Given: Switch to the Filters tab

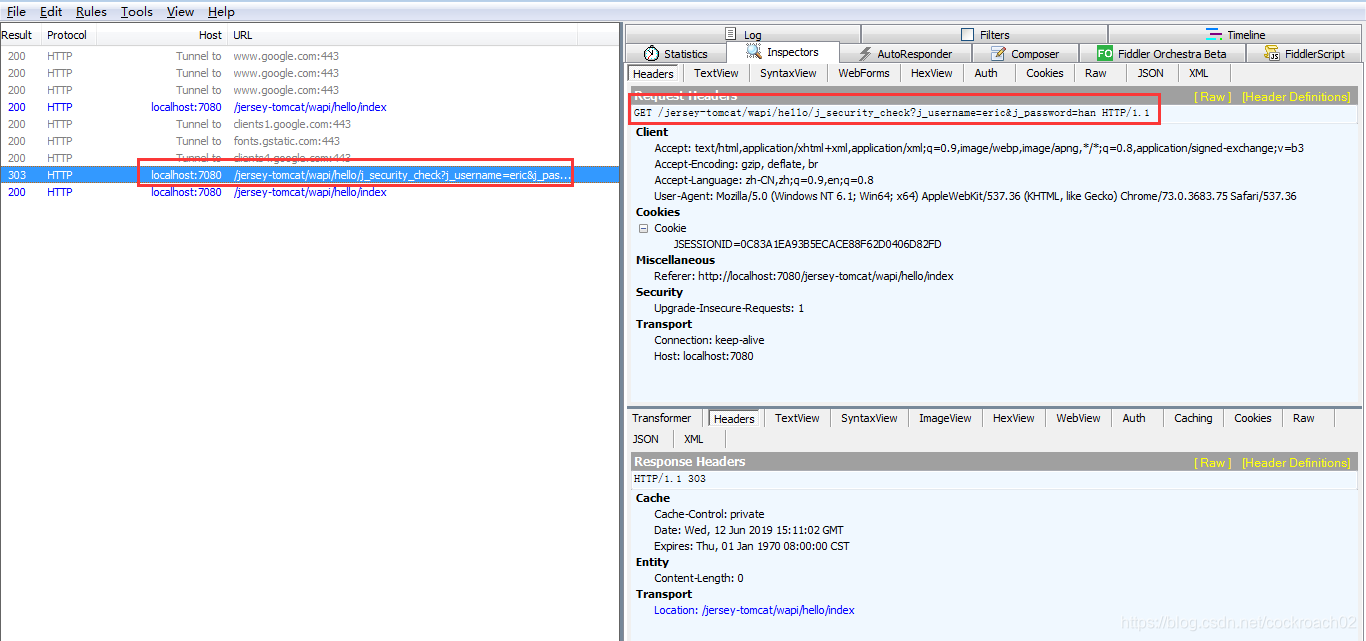Looking at the screenshot, I should (x=984, y=34).
